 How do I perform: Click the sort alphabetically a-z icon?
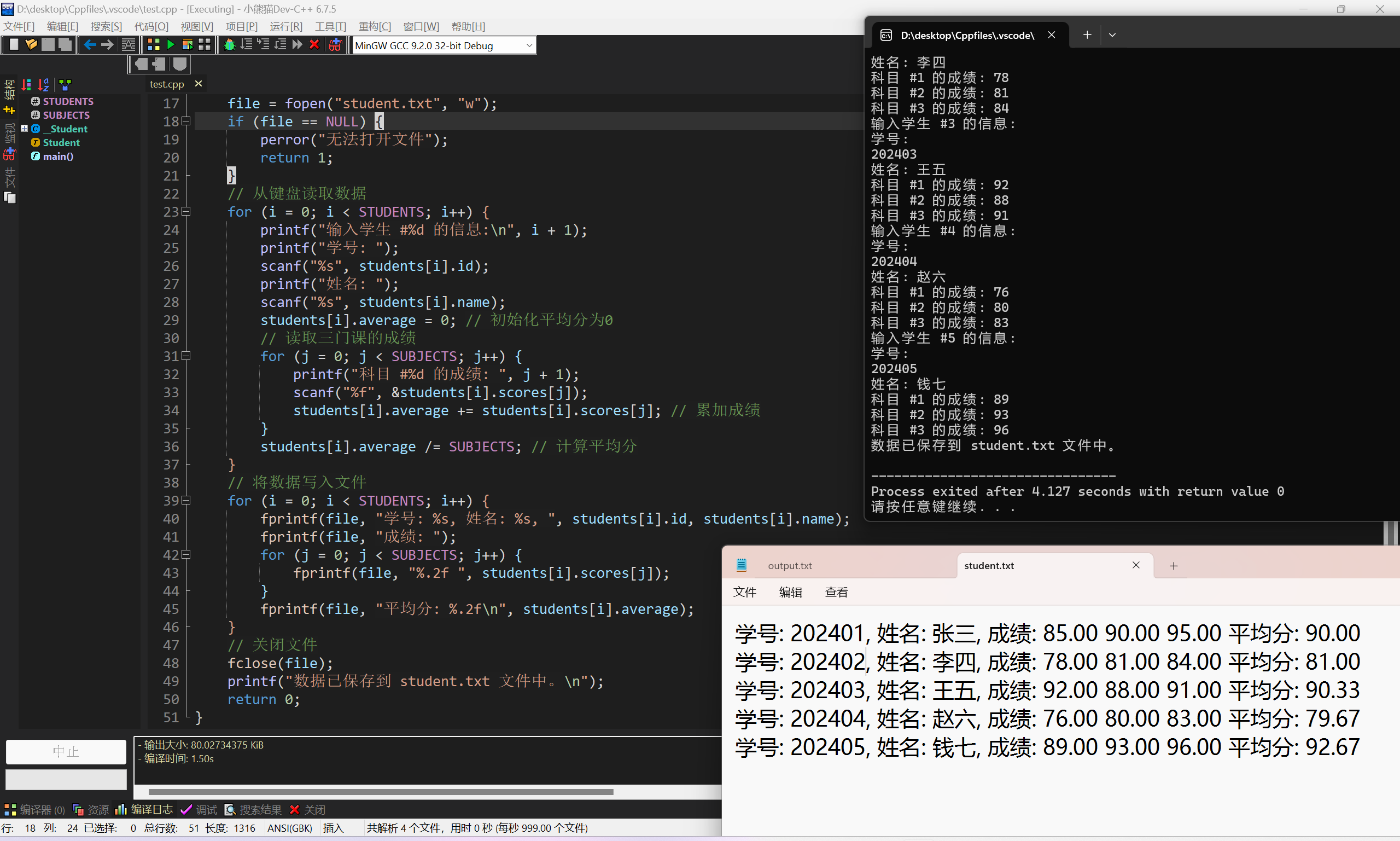(x=44, y=84)
